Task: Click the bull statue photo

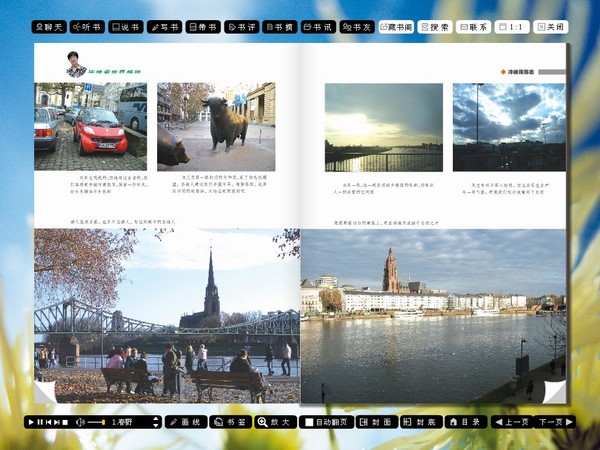Action: pyautogui.click(x=216, y=127)
